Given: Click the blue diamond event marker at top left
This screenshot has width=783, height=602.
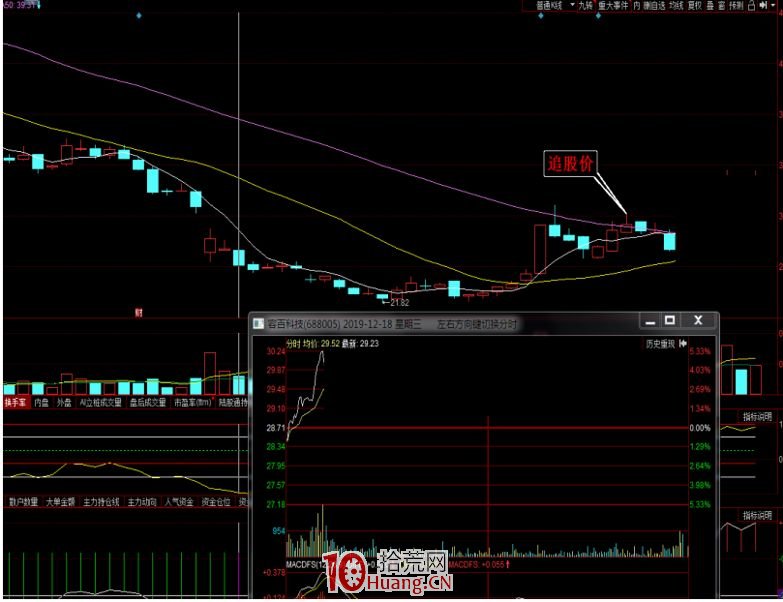Looking at the screenshot, I should 139,15.
